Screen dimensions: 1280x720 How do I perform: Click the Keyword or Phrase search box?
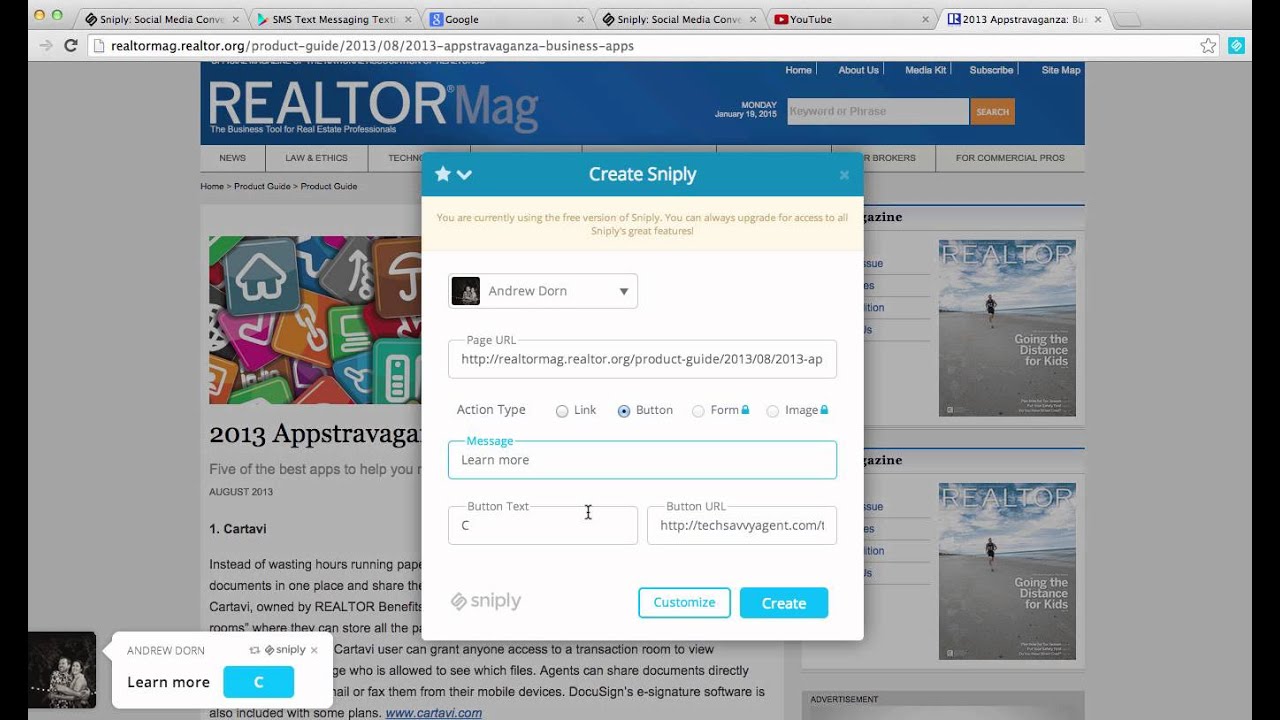point(877,111)
